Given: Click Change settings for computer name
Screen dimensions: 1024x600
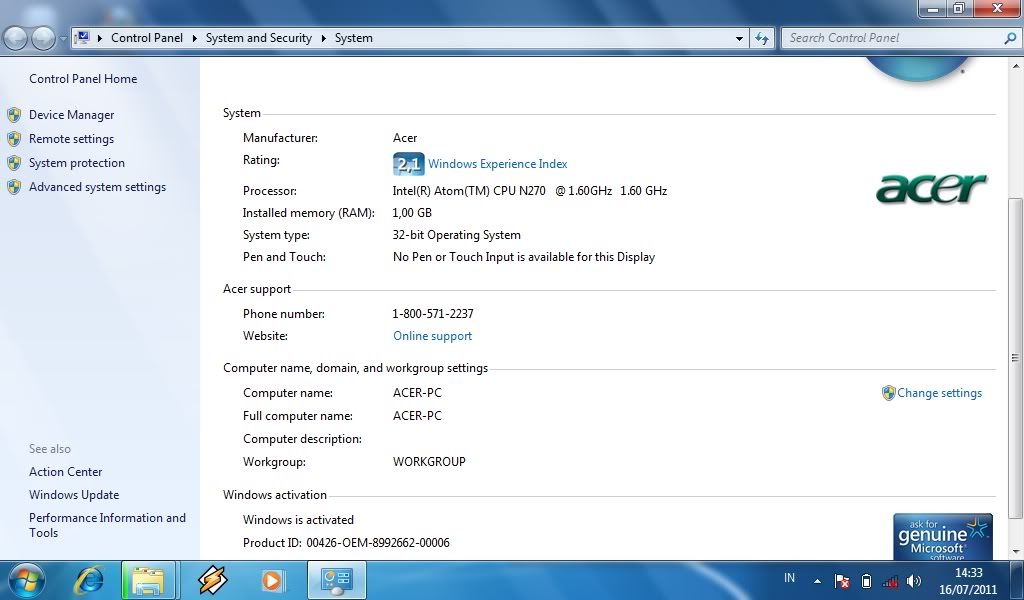Looking at the screenshot, I should click(939, 393).
